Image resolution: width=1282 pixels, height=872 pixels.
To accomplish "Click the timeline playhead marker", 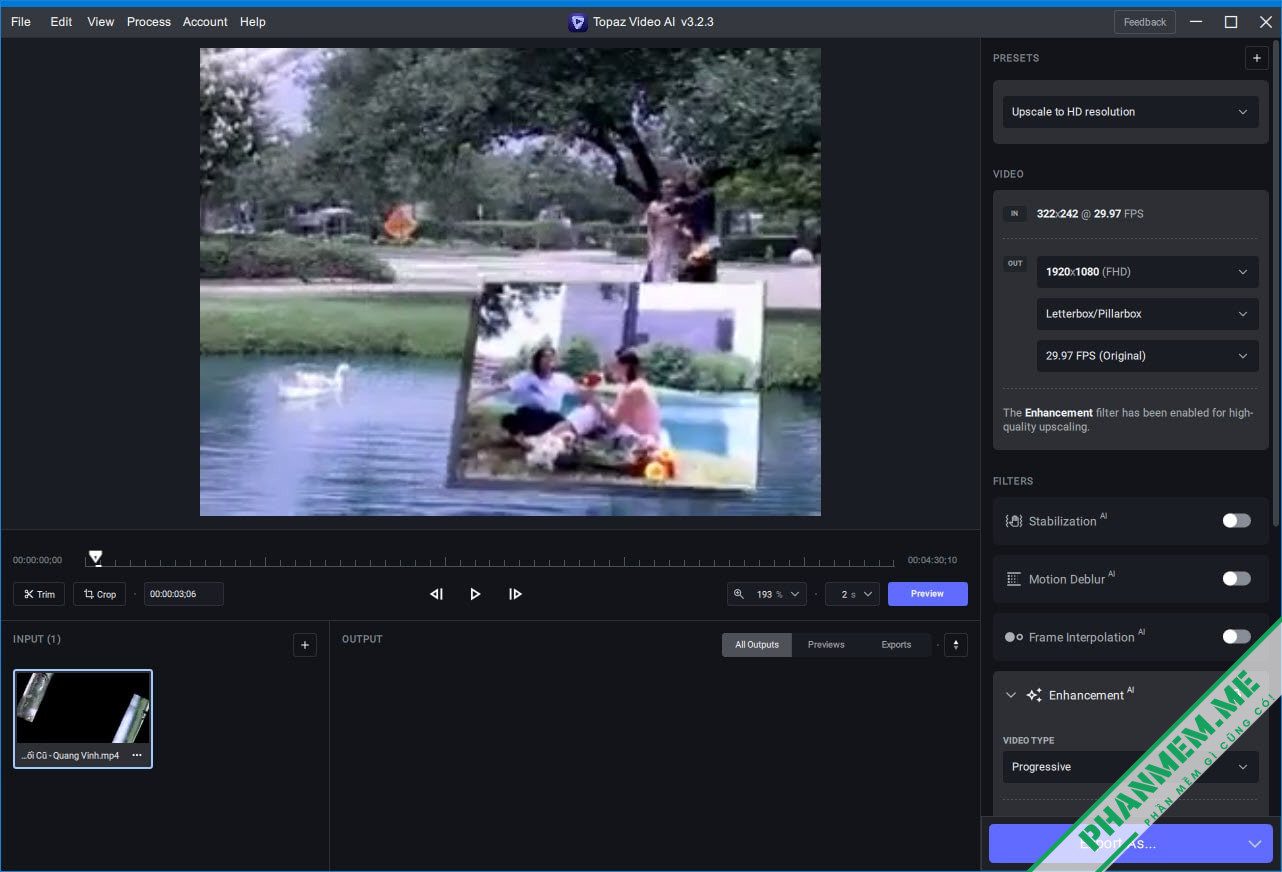I will tap(95, 557).
